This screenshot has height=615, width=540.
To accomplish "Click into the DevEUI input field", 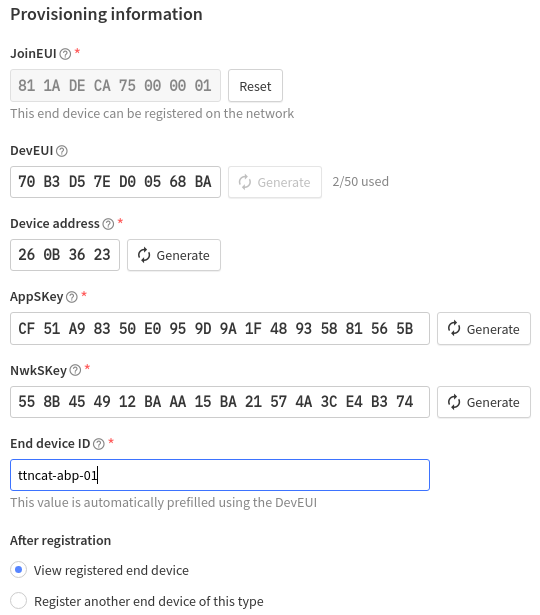I will tap(115, 182).
